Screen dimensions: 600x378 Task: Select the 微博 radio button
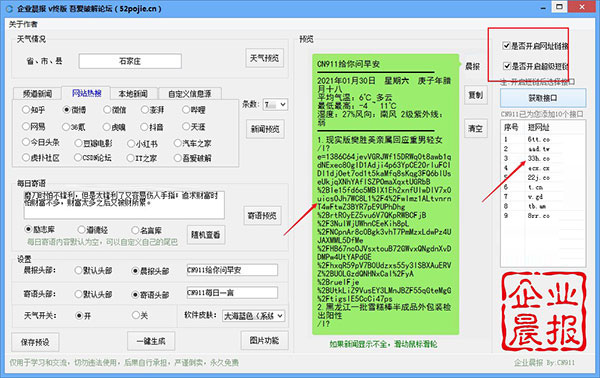click(x=74, y=110)
